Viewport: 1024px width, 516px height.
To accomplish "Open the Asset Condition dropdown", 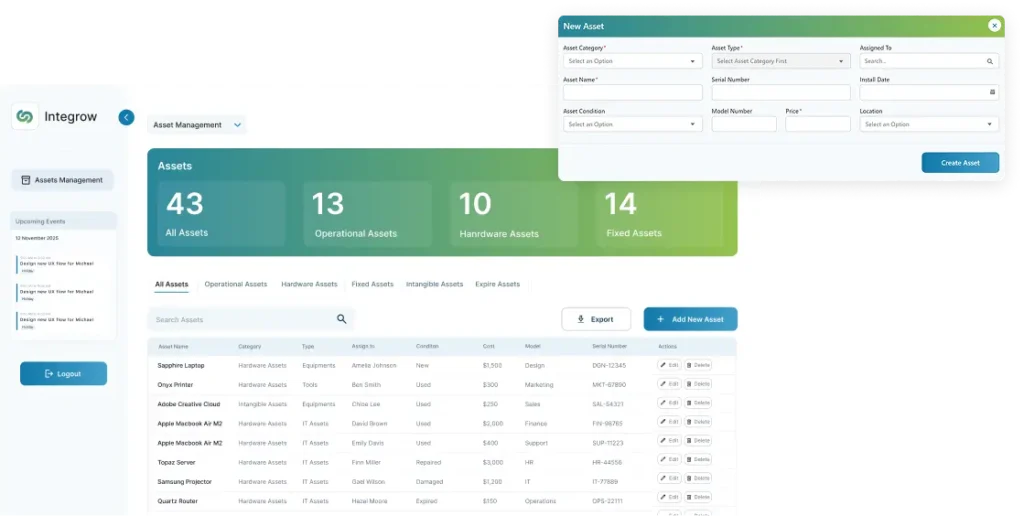I will click(632, 124).
